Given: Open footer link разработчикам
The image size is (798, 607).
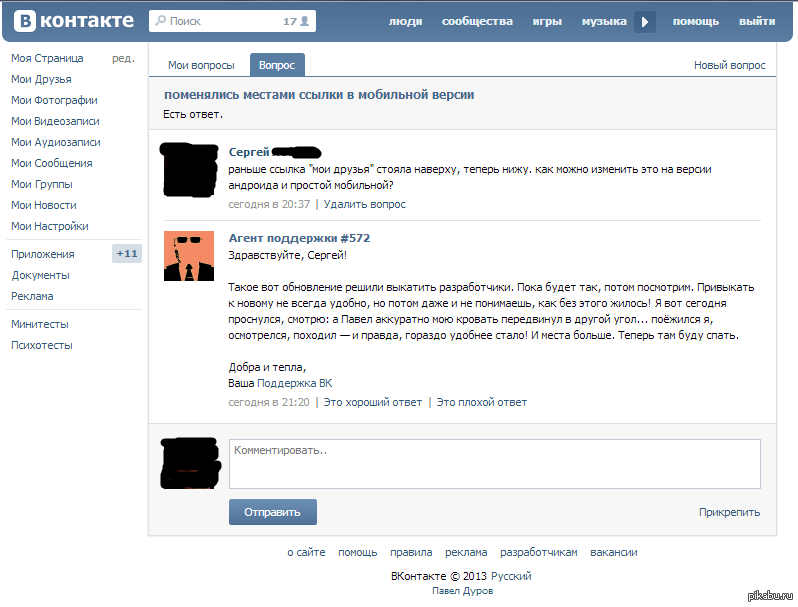Looking at the screenshot, I should coord(539,552).
